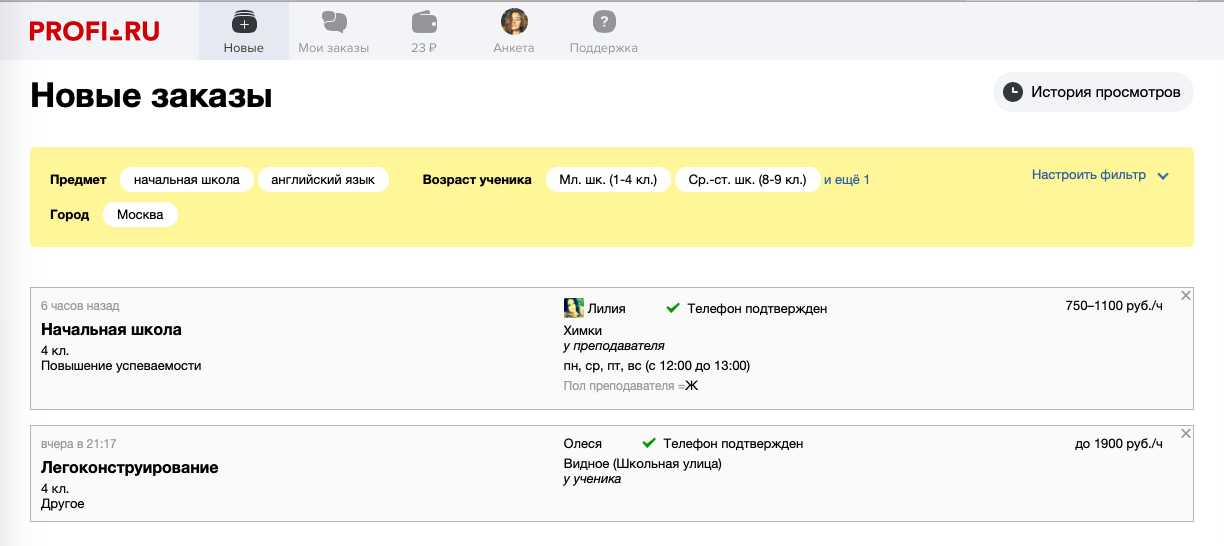Click the PROFI.RU logo
This screenshot has width=1224, height=546.
pyautogui.click(x=94, y=31)
